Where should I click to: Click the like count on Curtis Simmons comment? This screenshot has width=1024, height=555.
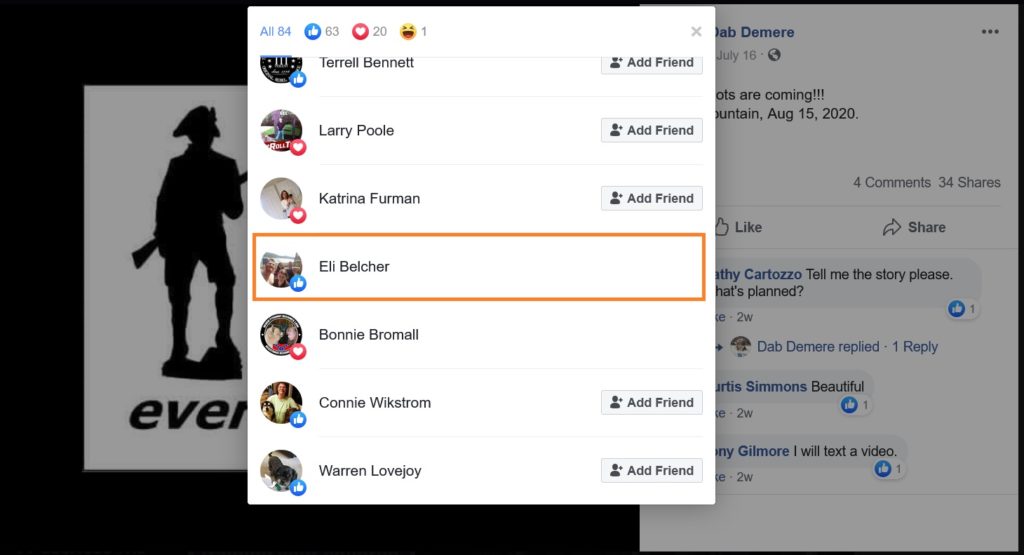856,405
